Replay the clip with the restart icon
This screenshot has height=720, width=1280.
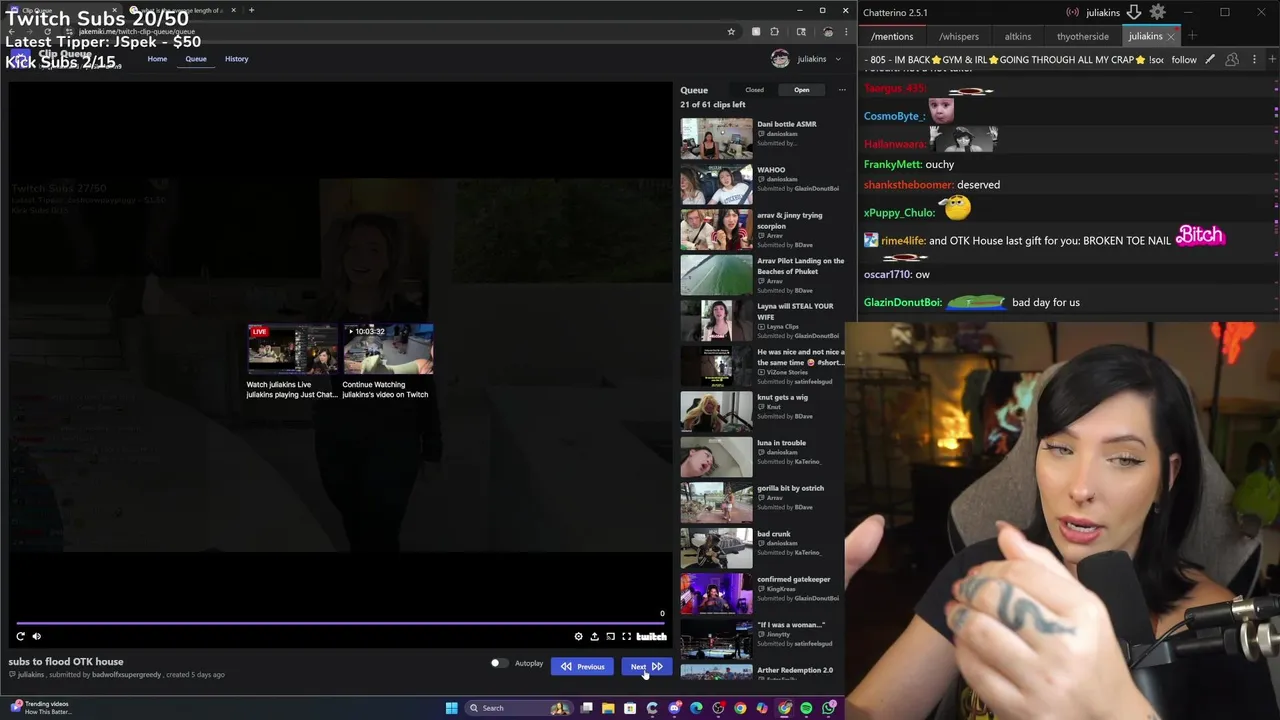(20, 636)
